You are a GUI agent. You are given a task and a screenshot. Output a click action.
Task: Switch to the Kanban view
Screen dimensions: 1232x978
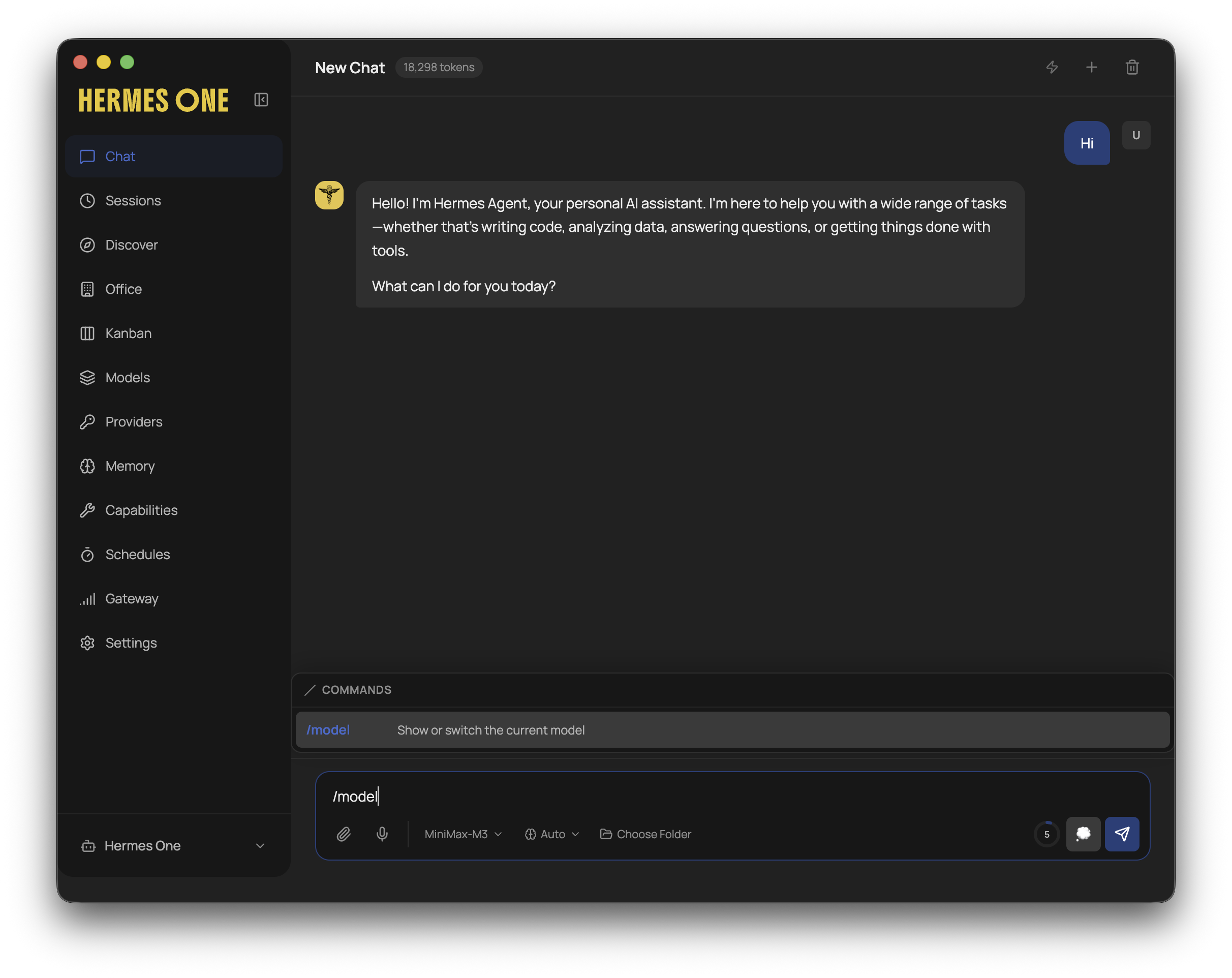[x=174, y=333]
